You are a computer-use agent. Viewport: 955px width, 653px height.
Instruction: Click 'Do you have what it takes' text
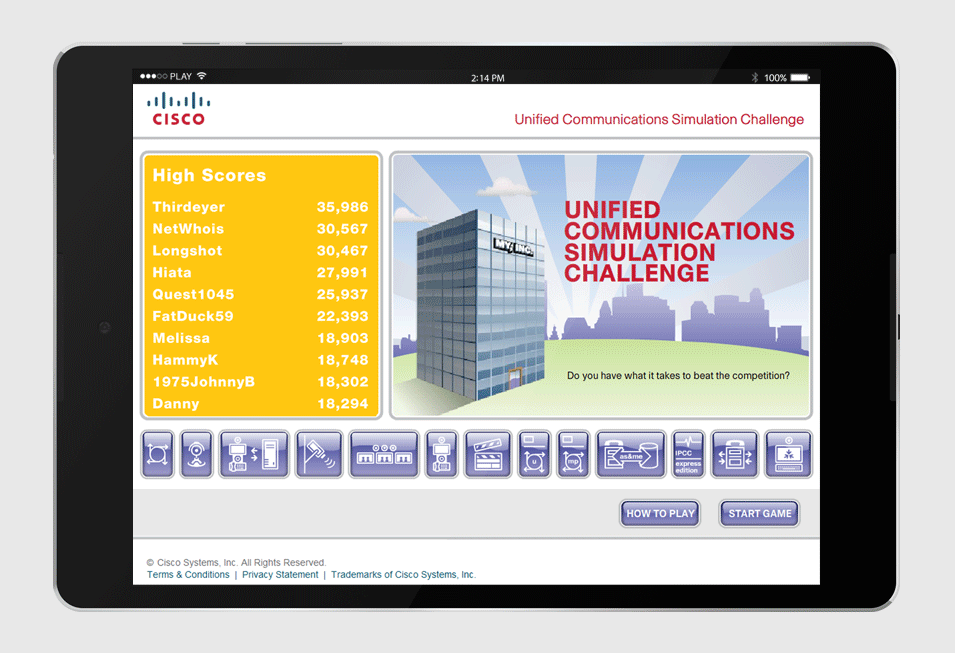tap(678, 376)
